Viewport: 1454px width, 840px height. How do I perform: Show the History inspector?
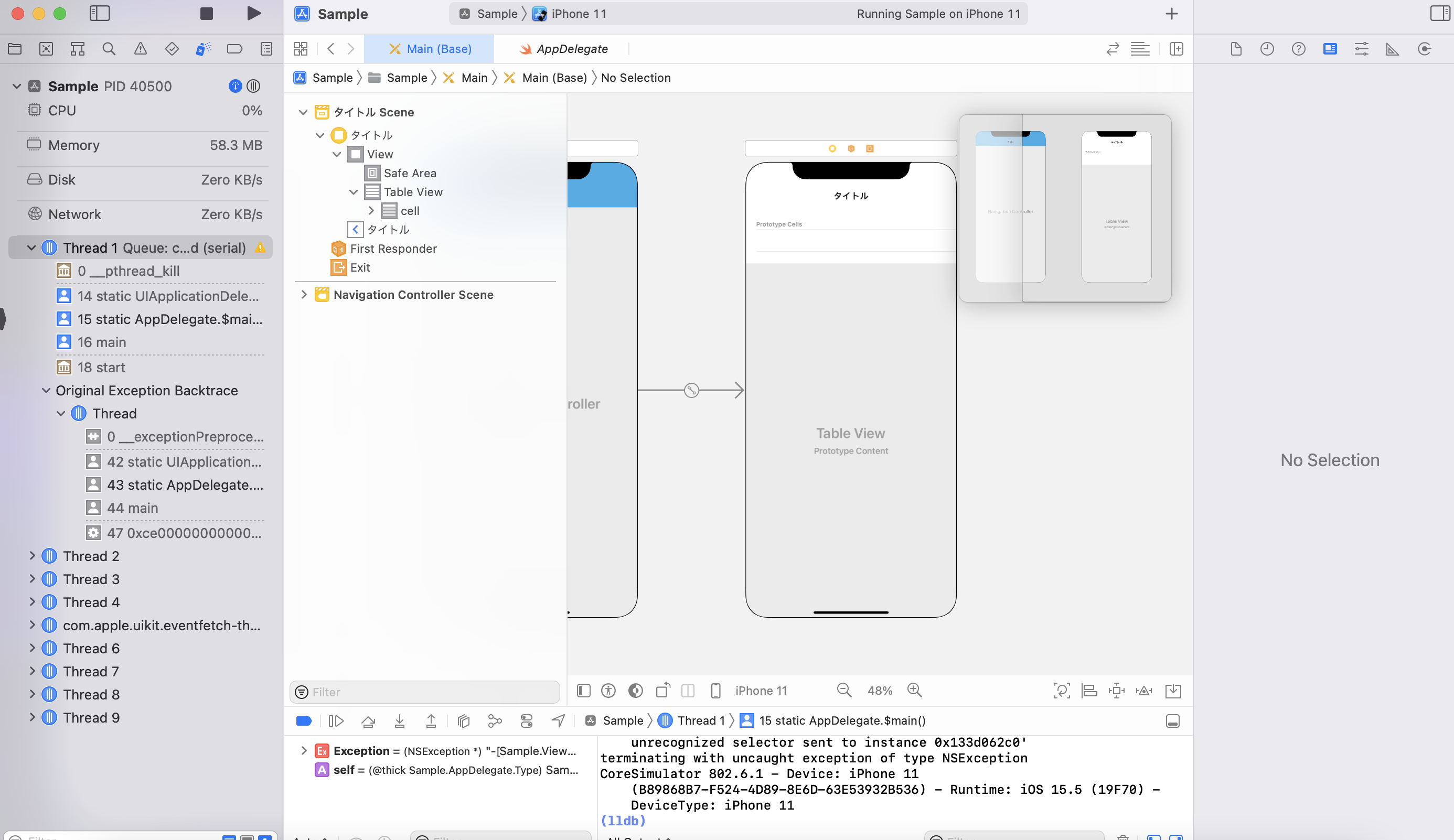(x=1267, y=49)
